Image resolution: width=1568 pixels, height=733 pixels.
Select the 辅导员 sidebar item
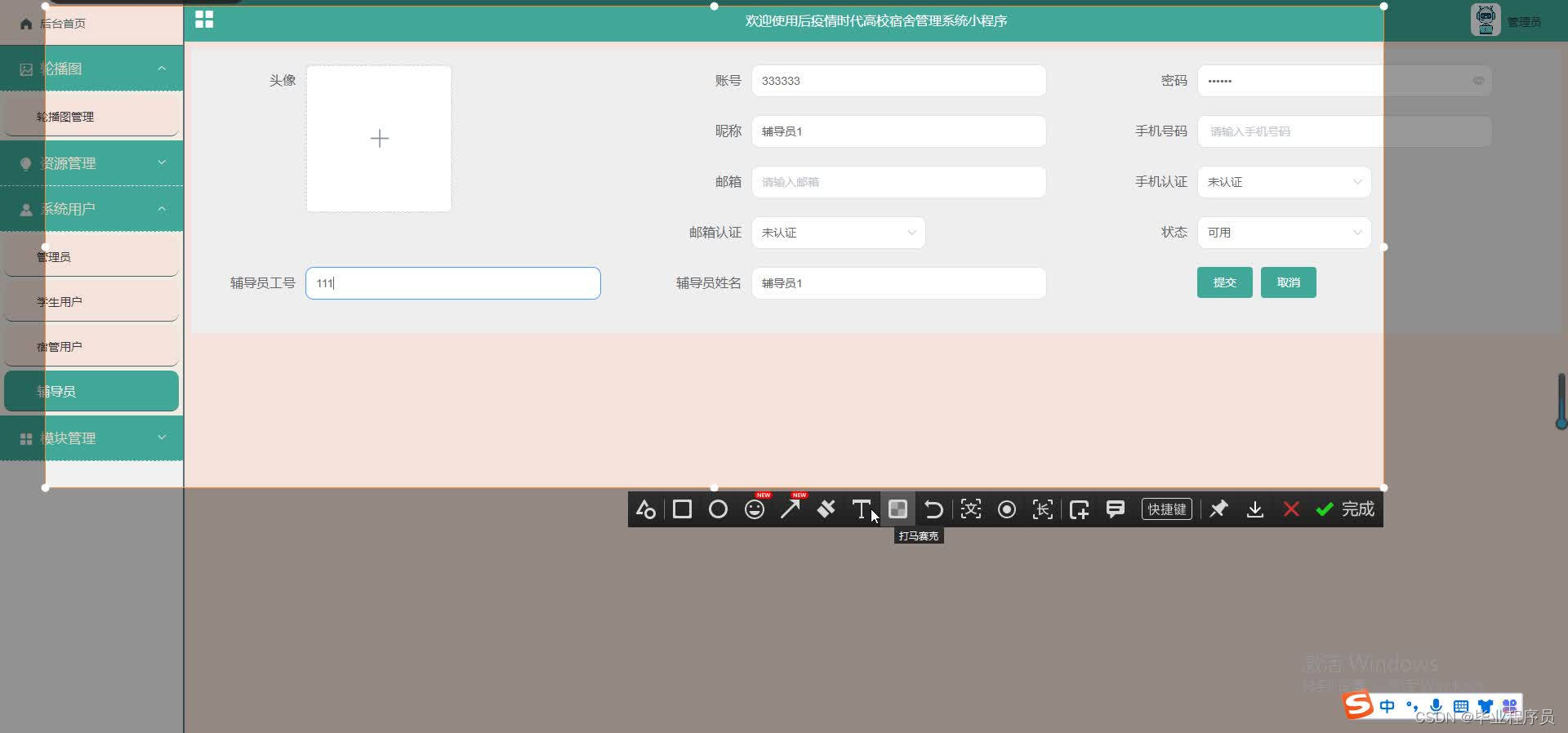coord(91,391)
